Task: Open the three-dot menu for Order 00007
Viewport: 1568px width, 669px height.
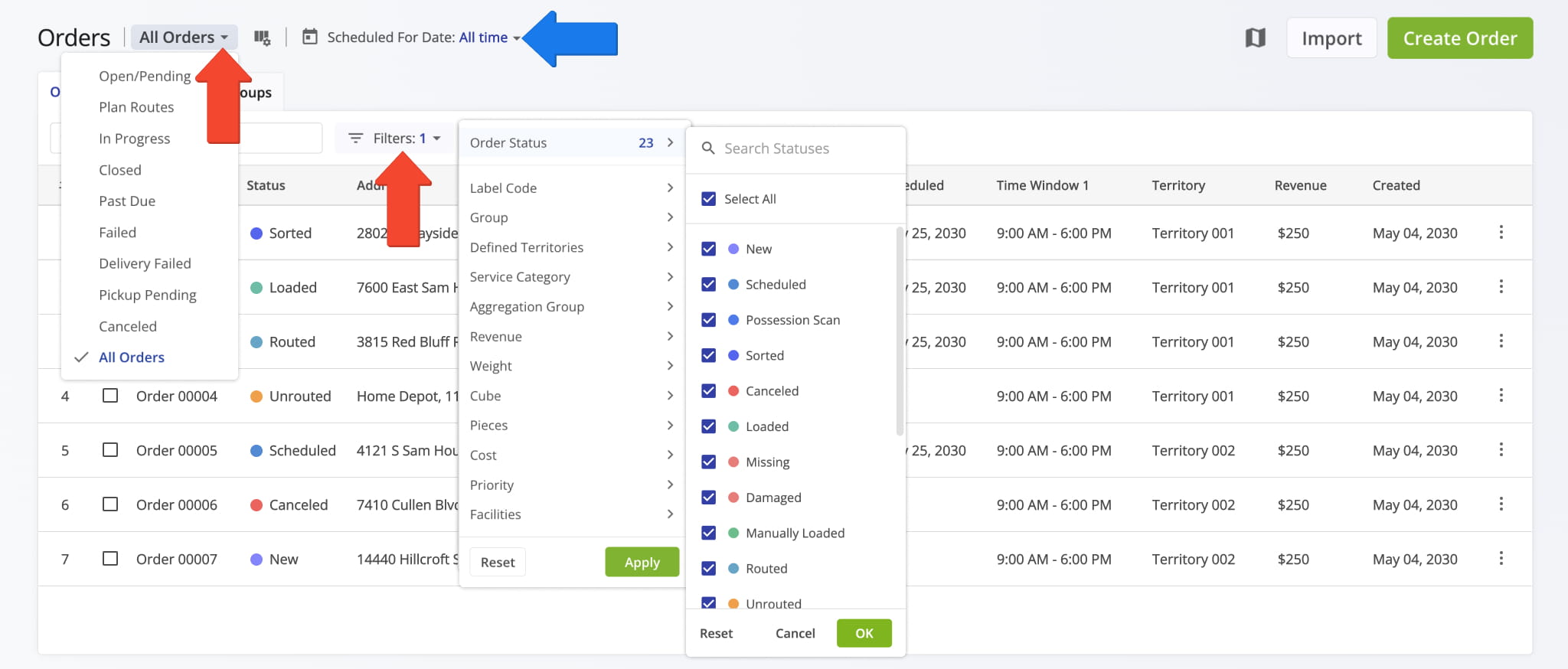Action: pyautogui.click(x=1501, y=558)
